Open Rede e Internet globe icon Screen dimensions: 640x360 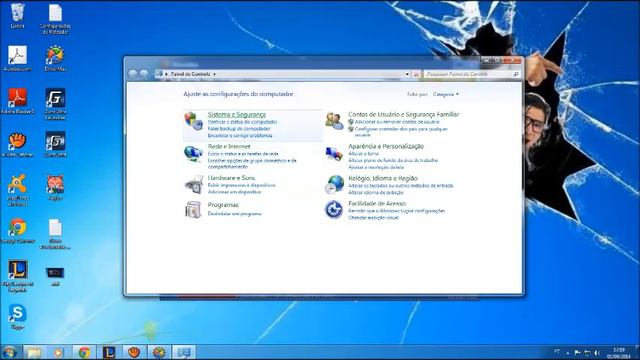tap(193, 153)
